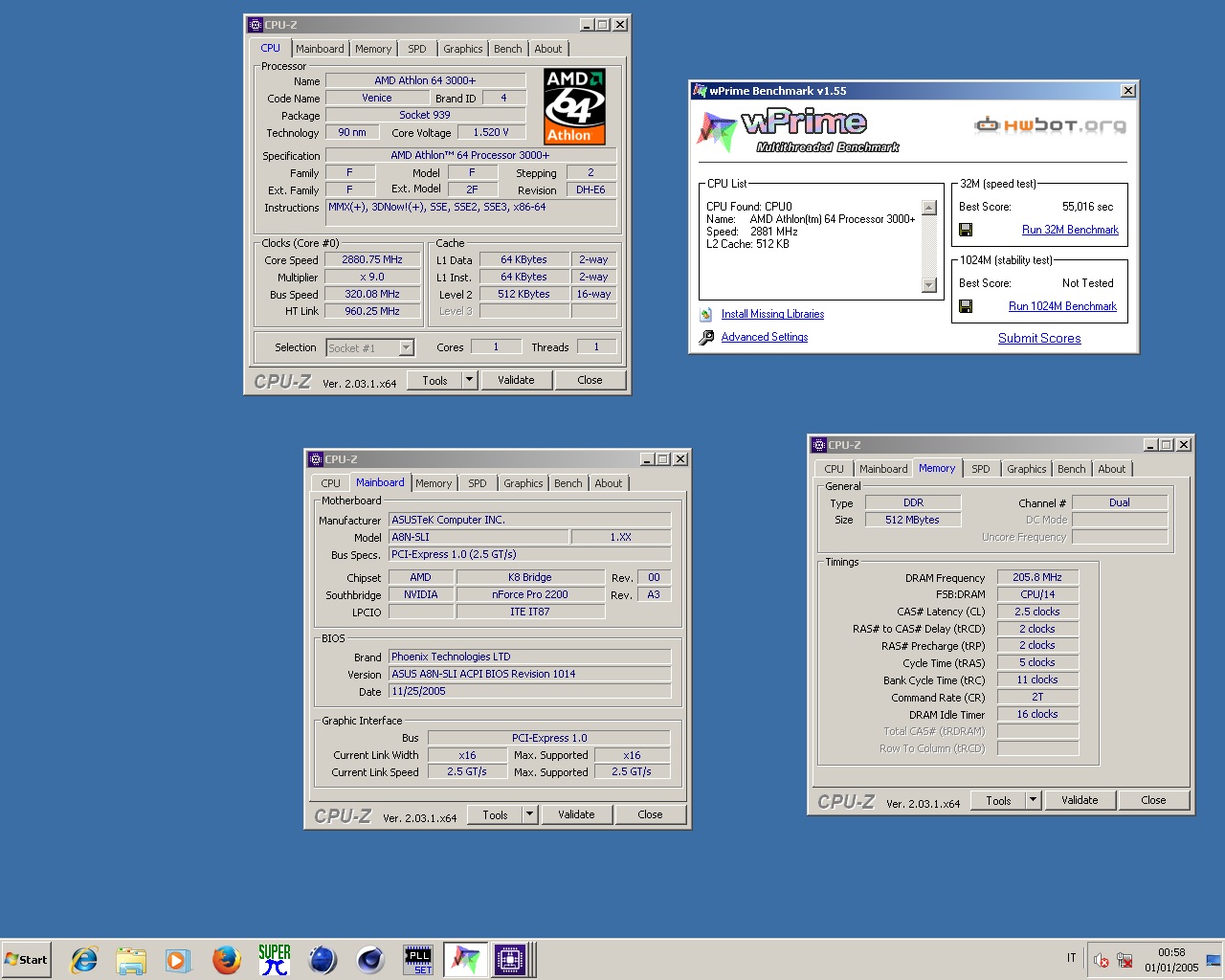The image size is (1225, 980).
Task: Launch SuperPi from the taskbar
Action: pyautogui.click(x=274, y=959)
